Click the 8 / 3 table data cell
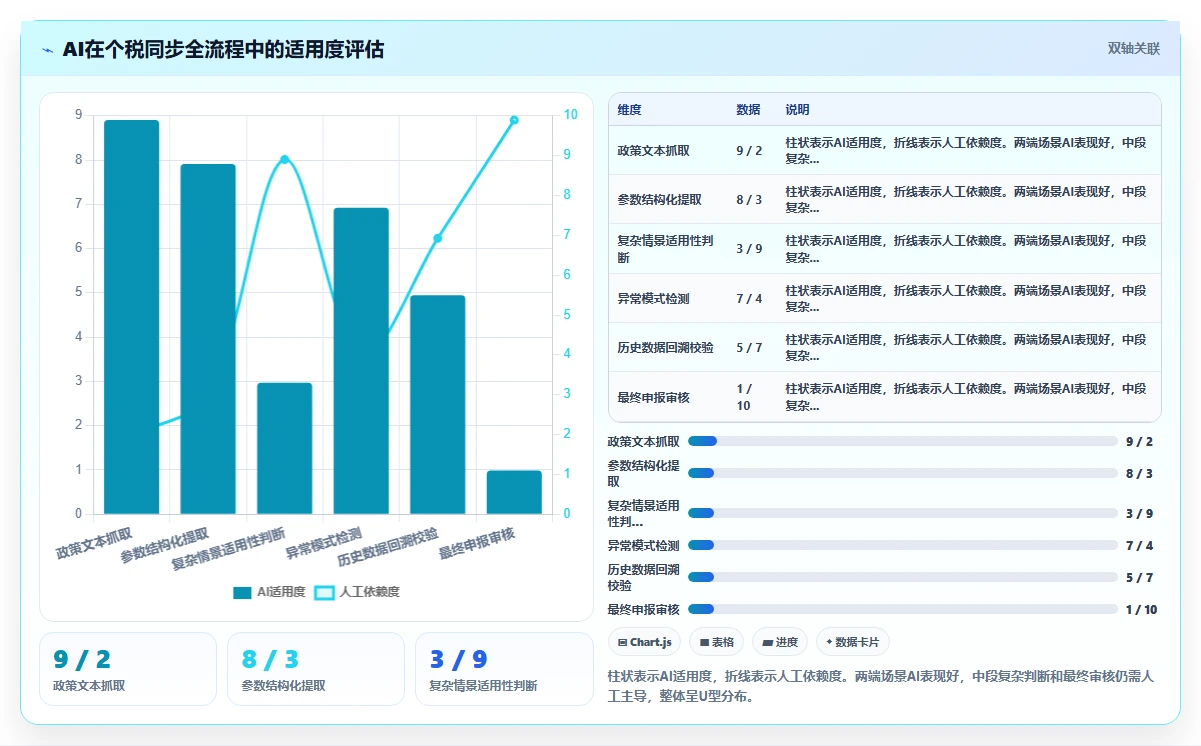Screen dimensions: 1201x746 click(x=751, y=199)
